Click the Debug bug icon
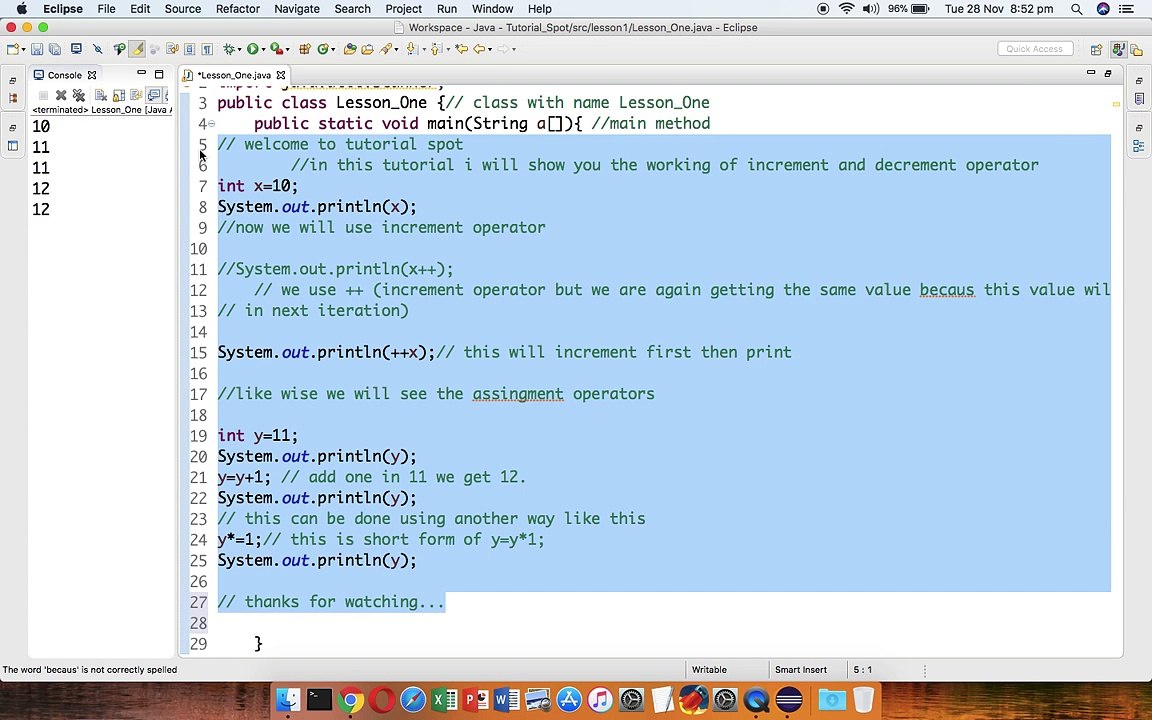Screen dimensions: 1152x720 tap(229, 49)
